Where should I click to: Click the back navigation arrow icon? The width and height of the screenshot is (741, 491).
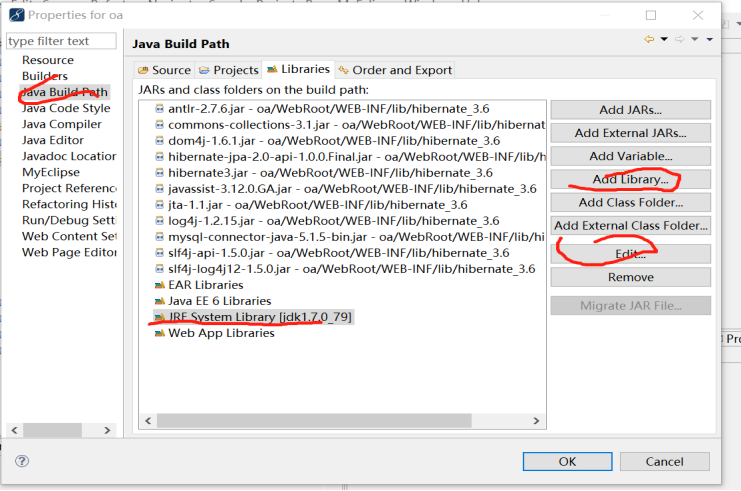pyautogui.click(x=649, y=39)
